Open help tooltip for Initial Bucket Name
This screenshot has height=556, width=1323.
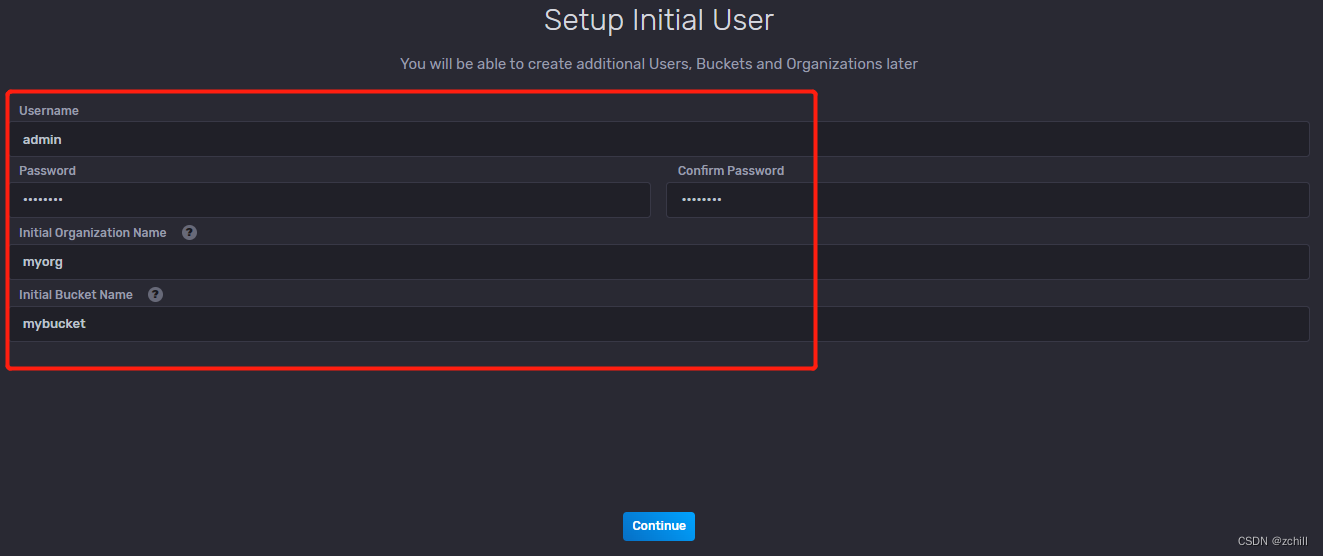(x=155, y=294)
